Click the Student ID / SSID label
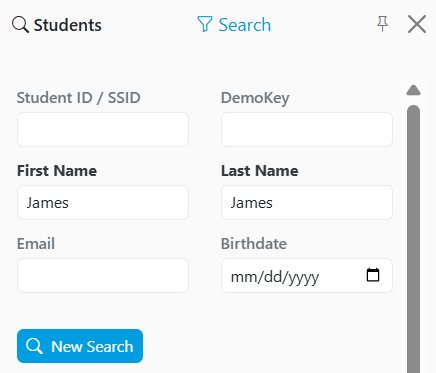Image resolution: width=436 pixels, height=373 pixels. click(x=79, y=98)
